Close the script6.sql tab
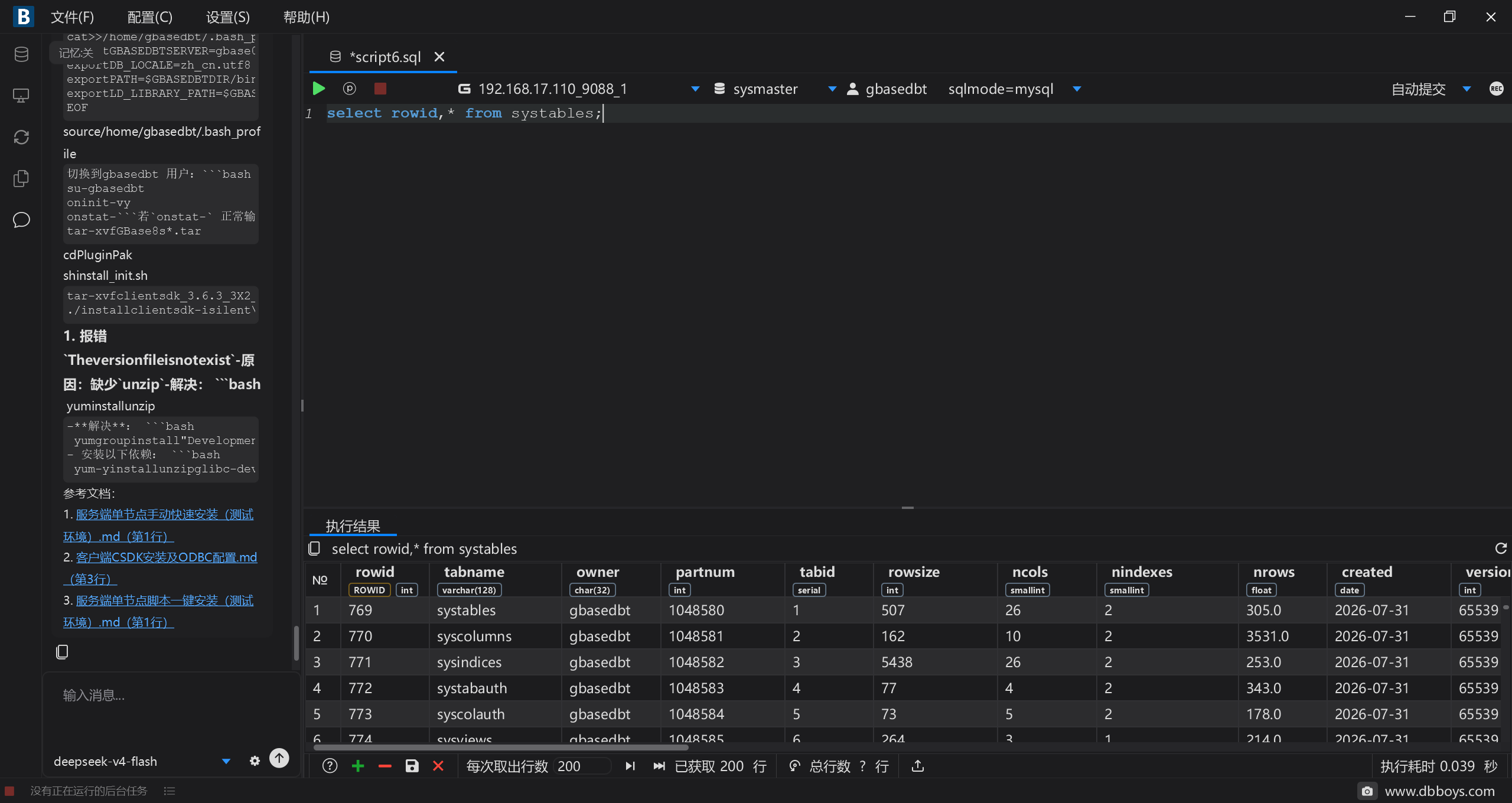 439,57
